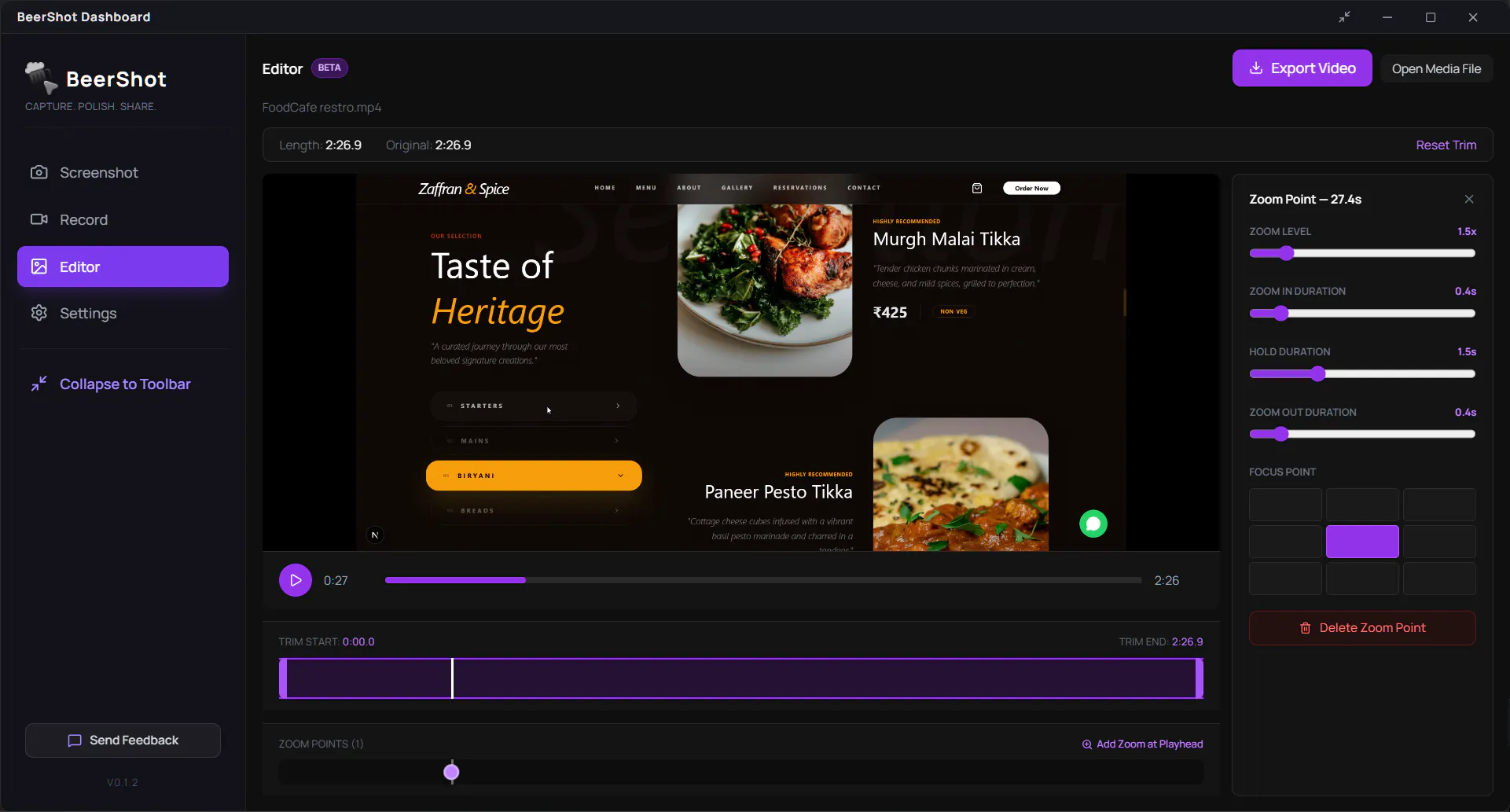Screen dimensions: 1510x812
Task: Open the Record section
Action: point(123,220)
